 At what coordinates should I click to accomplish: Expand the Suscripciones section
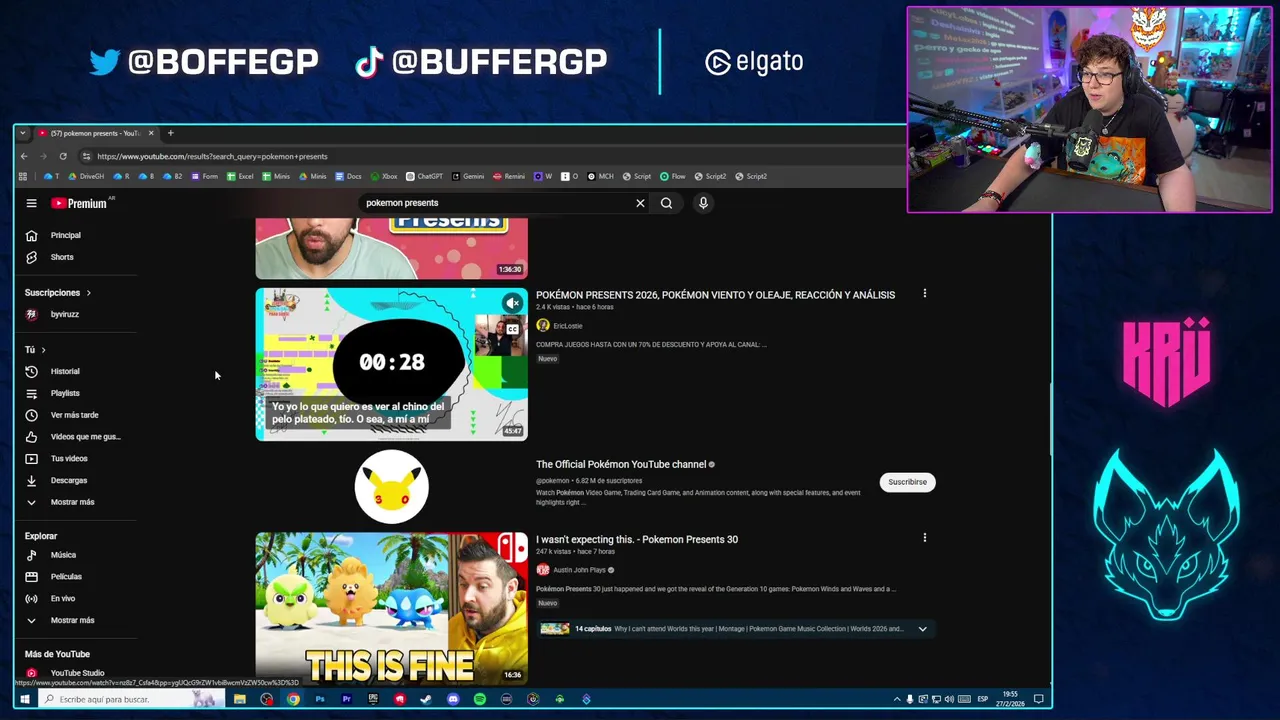point(58,293)
